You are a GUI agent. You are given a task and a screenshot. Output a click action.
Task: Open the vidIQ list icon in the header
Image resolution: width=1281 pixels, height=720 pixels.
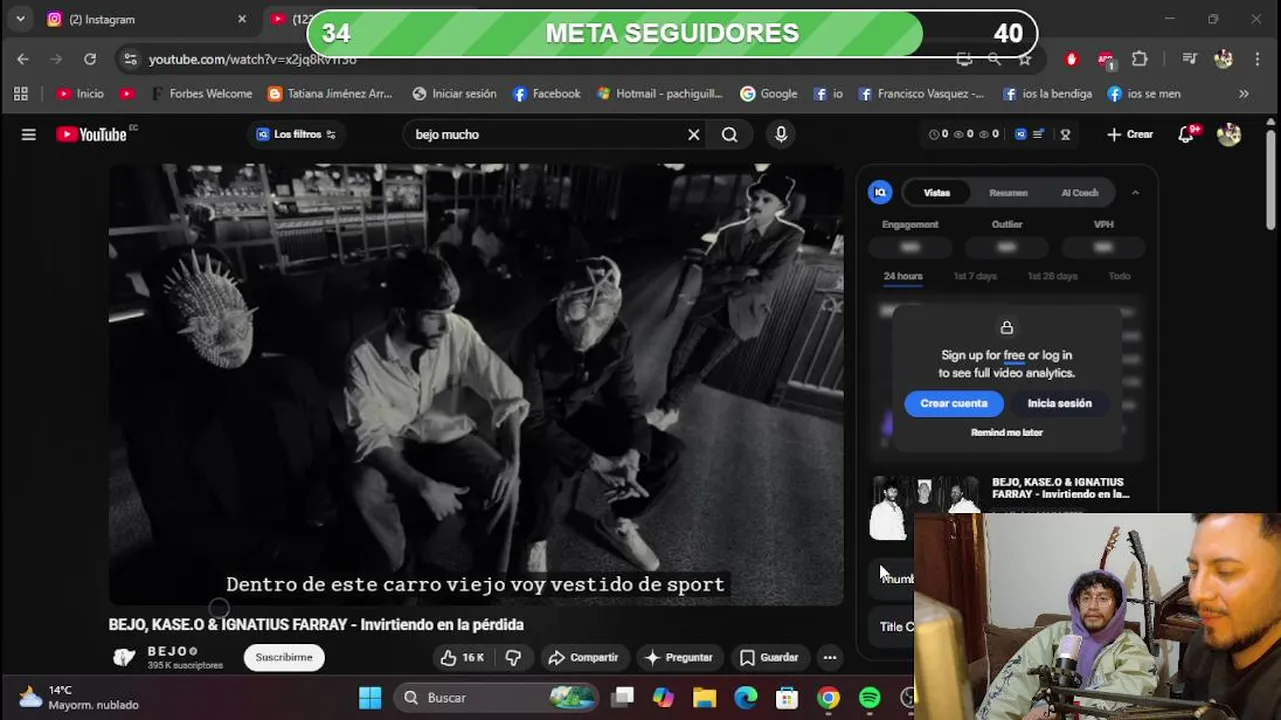coord(1038,134)
